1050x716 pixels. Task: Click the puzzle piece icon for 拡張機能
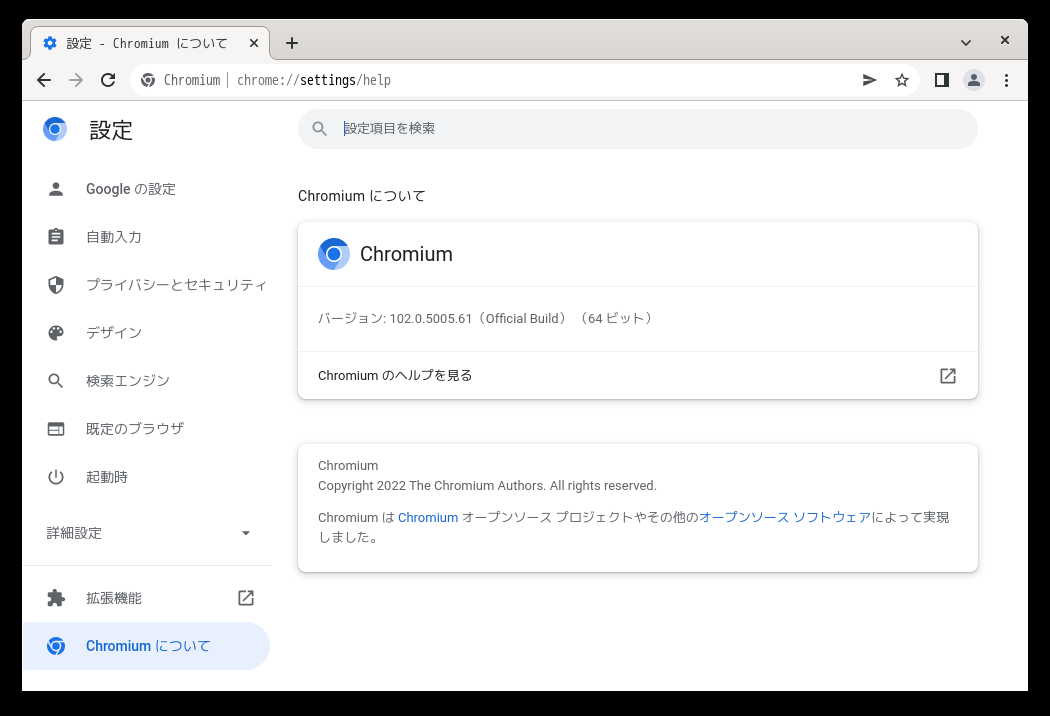tap(56, 598)
